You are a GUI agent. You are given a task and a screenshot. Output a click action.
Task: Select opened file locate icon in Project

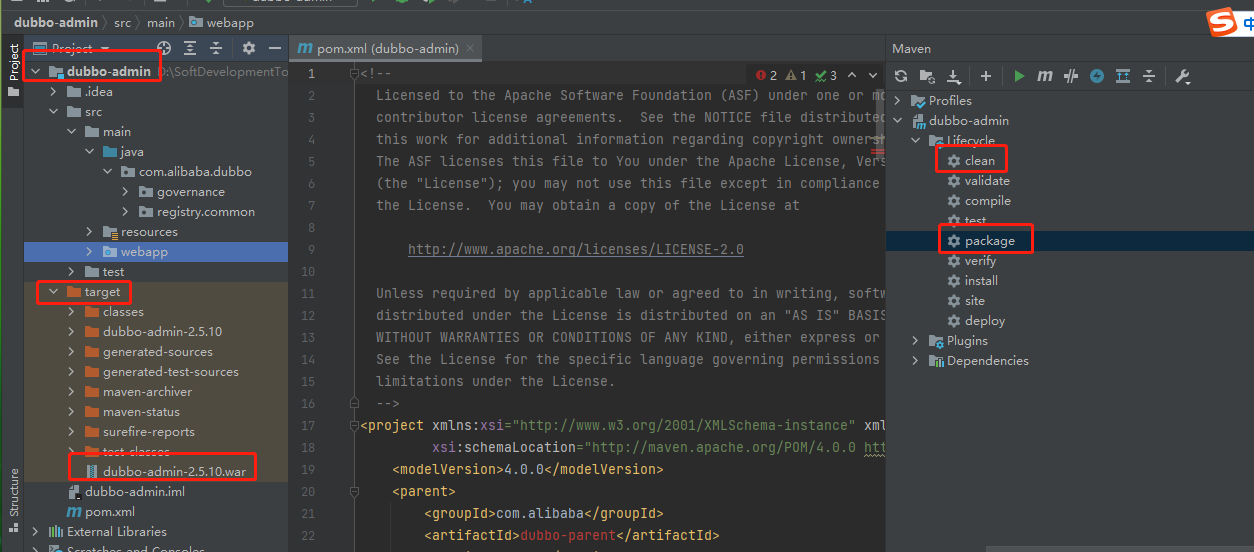coord(164,48)
